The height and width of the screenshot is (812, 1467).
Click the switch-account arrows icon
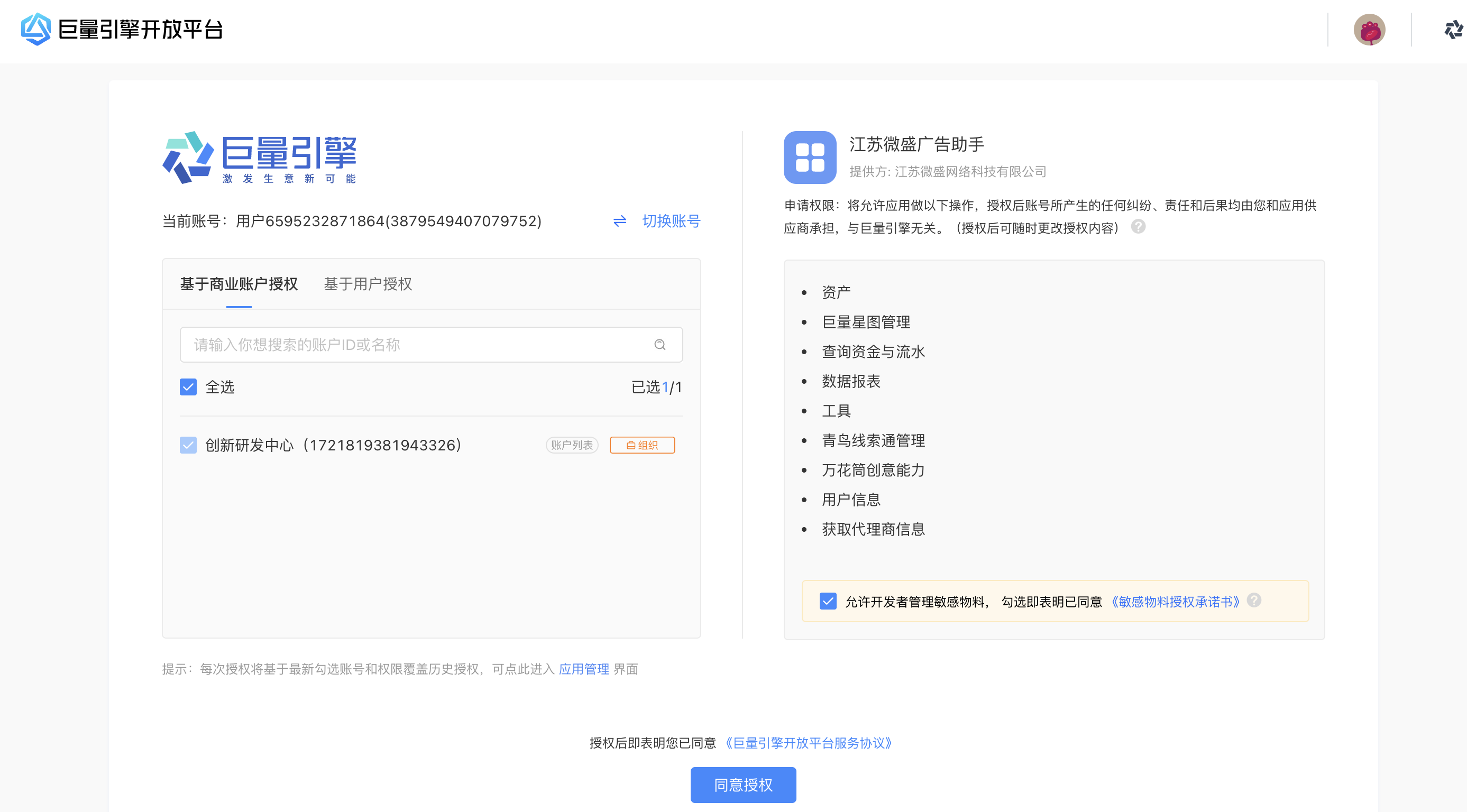pyautogui.click(x=620, y=221)
